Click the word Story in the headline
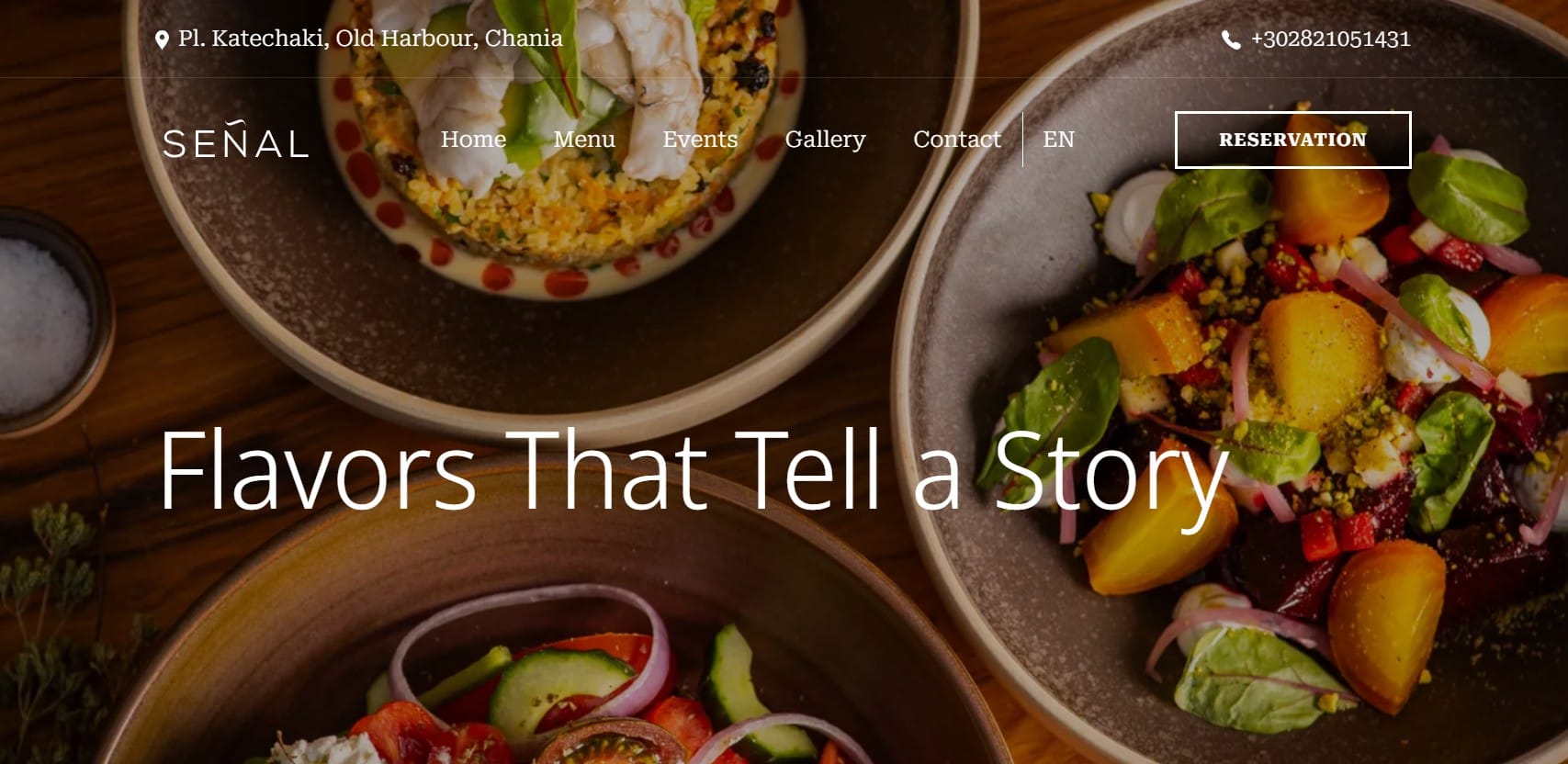This screenshot has height=764, width=1568. tap(1111, 476)
